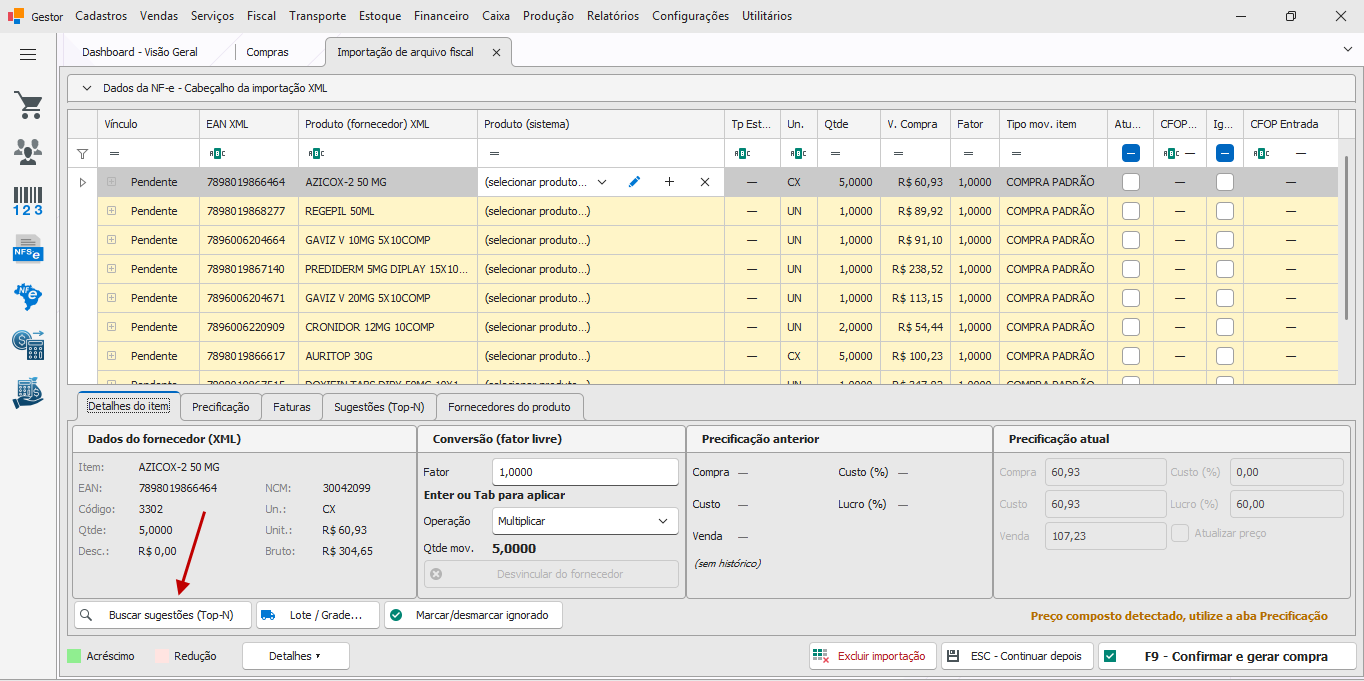The height and width of the screenshot is (681, 1364).
Task: Open the shopping cart sales icon
Action: 28,105
